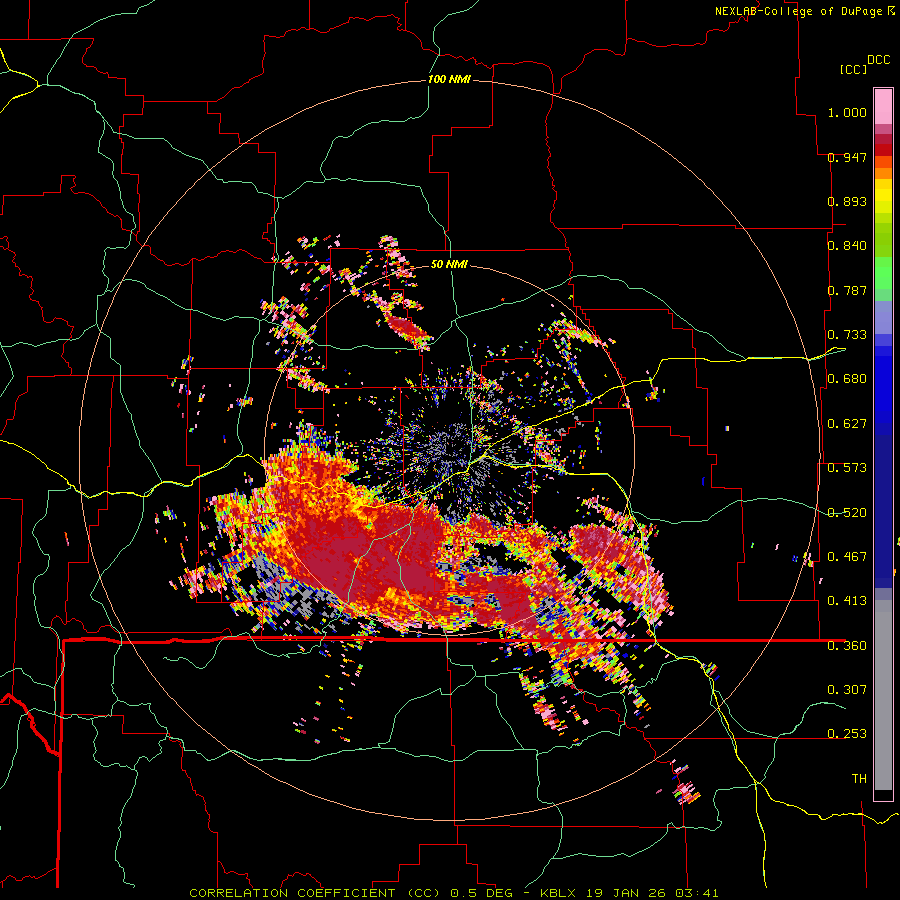Screen dimensions: 900x900
Task: Pick the bright green color scale segment
Action: pos(883,272)
